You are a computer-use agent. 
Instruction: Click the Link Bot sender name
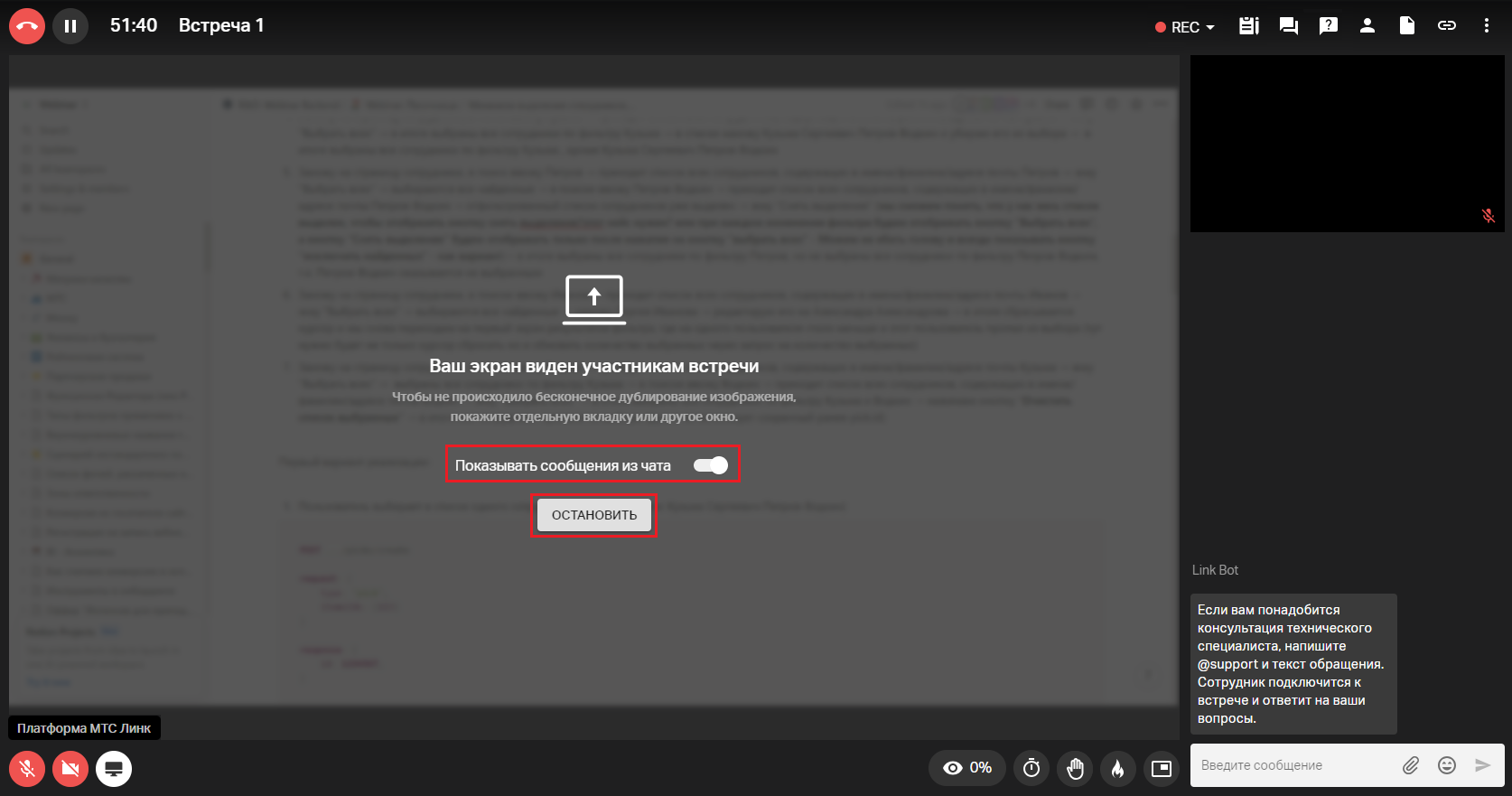(x=1215, y=570)
